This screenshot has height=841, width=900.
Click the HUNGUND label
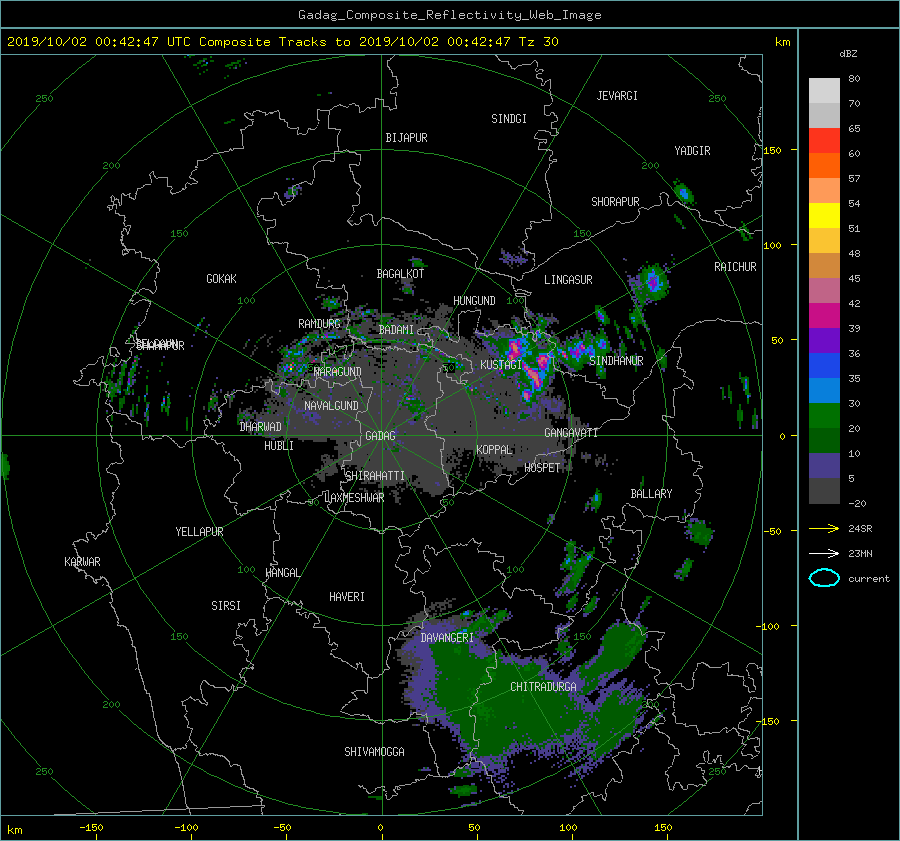(x=474, y=301)
